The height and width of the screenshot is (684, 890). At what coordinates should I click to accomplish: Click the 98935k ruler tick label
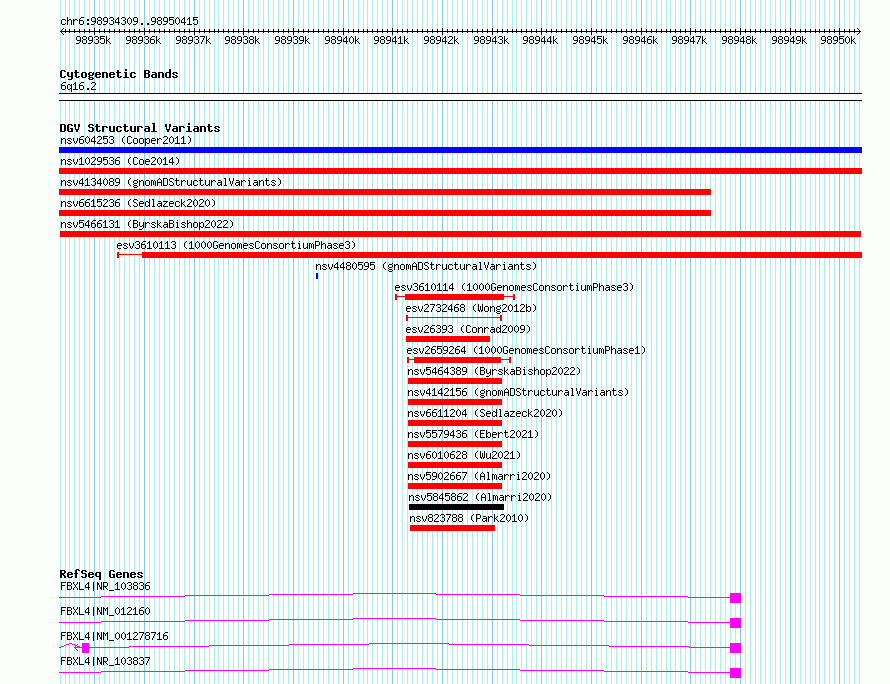click(x=93, y=40)
